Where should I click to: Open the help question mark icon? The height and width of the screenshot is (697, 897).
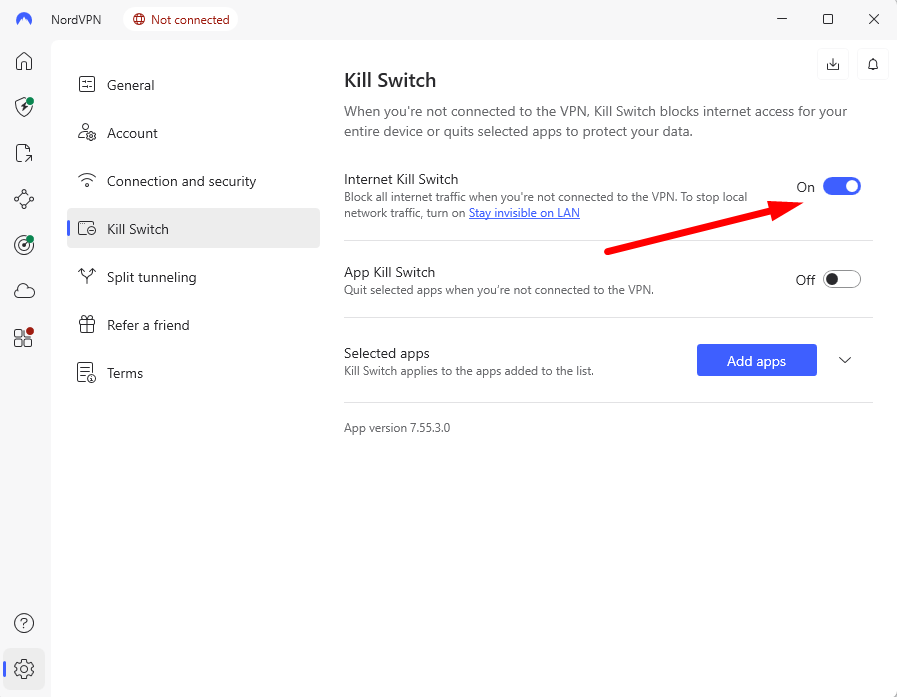pos(23,622)
